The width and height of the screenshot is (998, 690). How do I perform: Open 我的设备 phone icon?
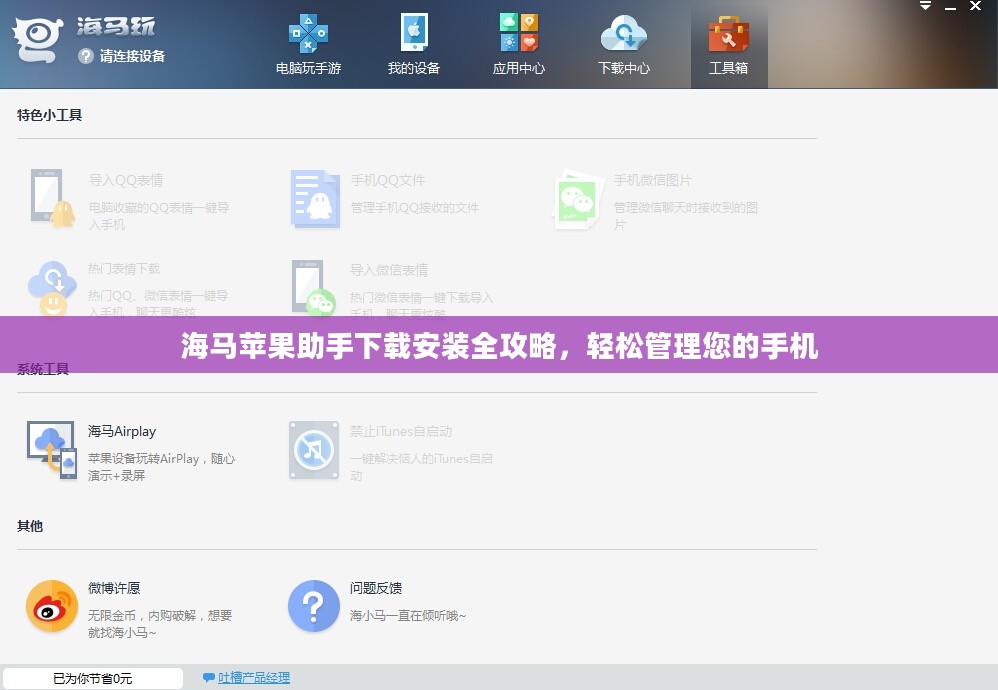414,32
